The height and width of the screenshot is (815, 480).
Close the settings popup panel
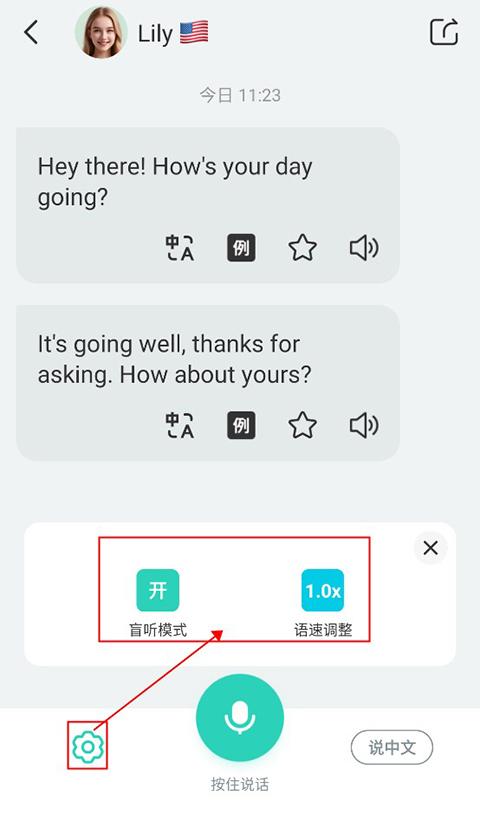point(431,548)
